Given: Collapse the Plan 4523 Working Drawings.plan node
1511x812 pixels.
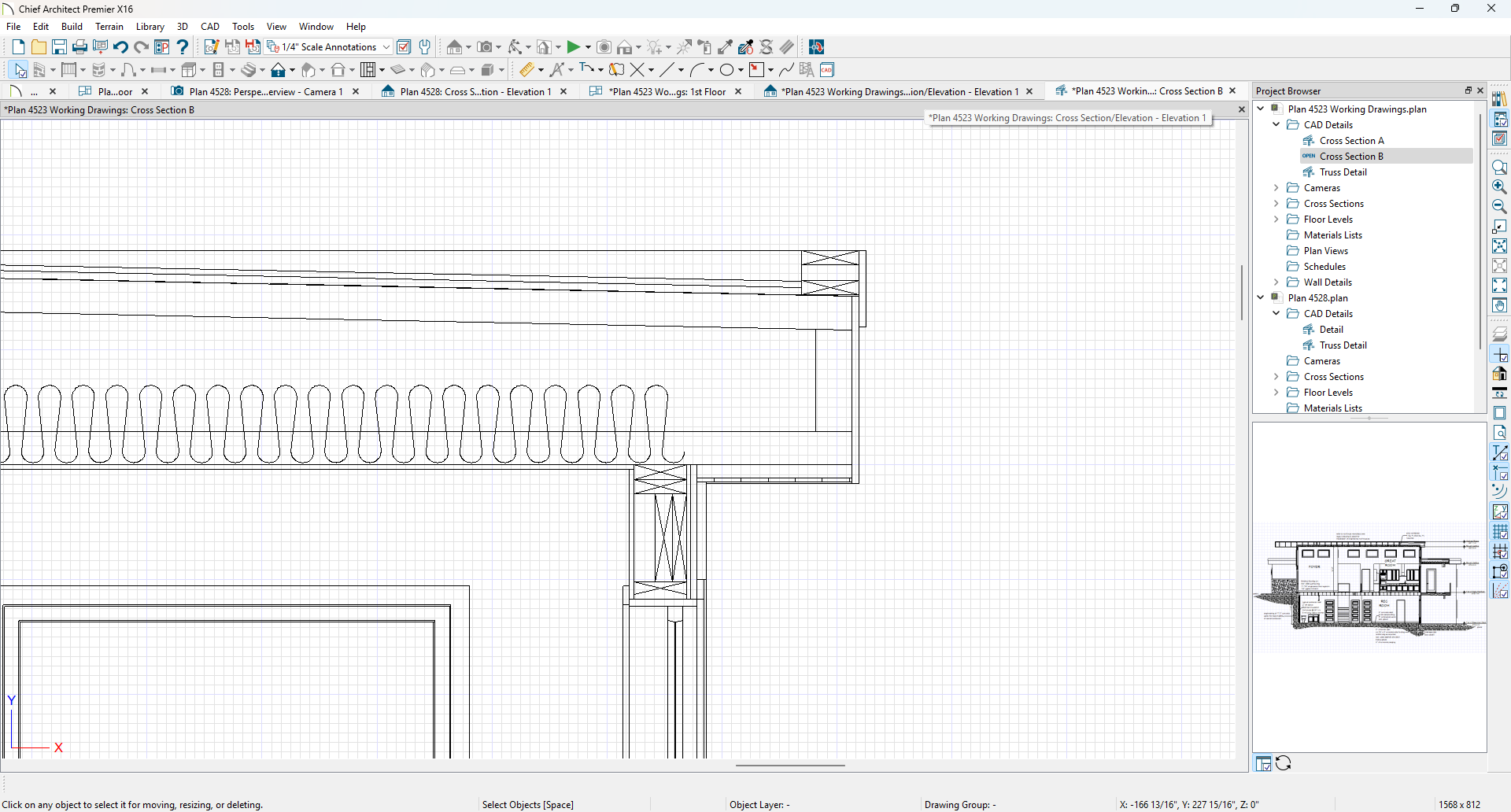Looking at the screenshot, I should [1261, 109].
